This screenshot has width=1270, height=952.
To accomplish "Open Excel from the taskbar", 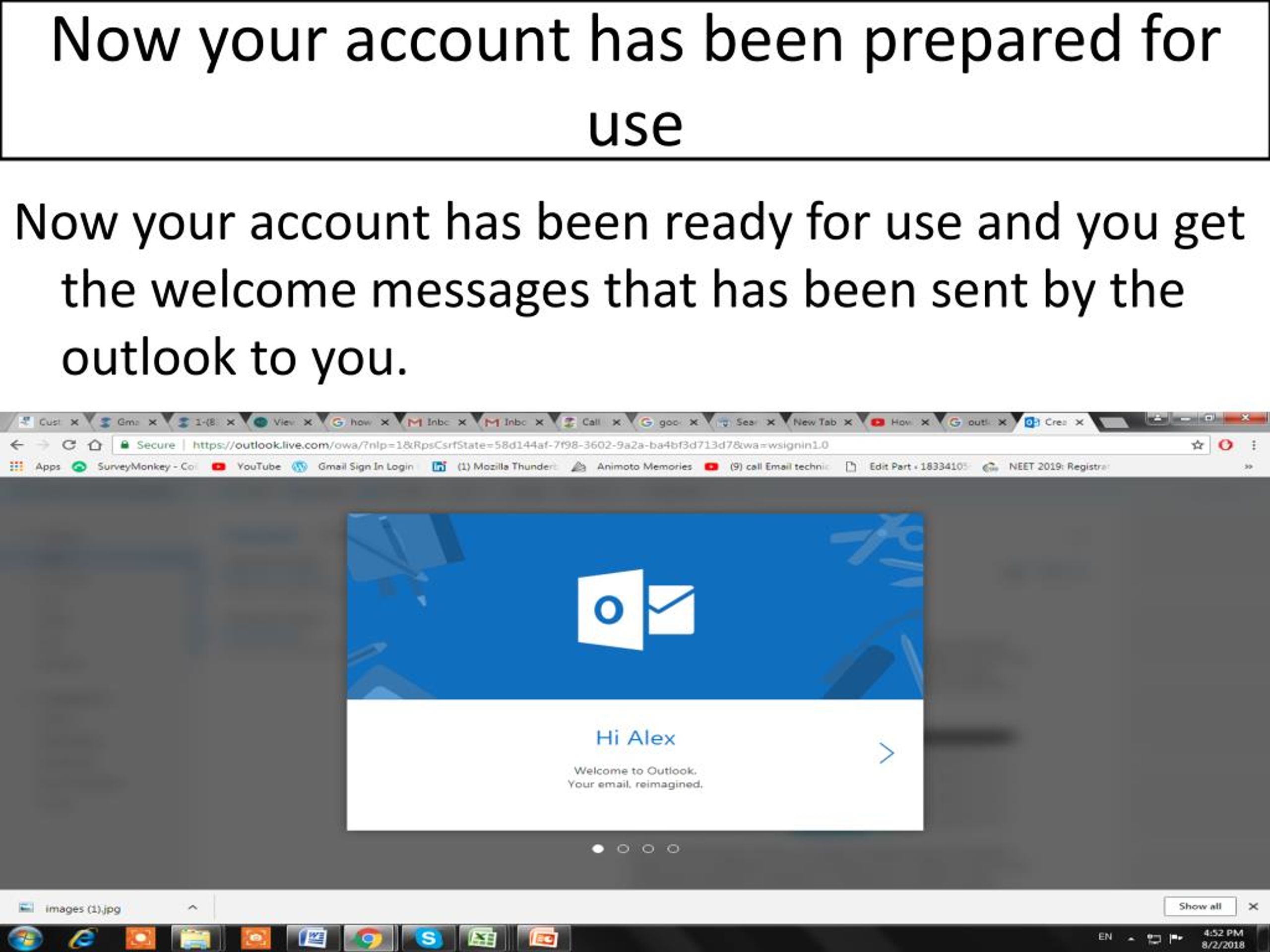I will [482, 938].
